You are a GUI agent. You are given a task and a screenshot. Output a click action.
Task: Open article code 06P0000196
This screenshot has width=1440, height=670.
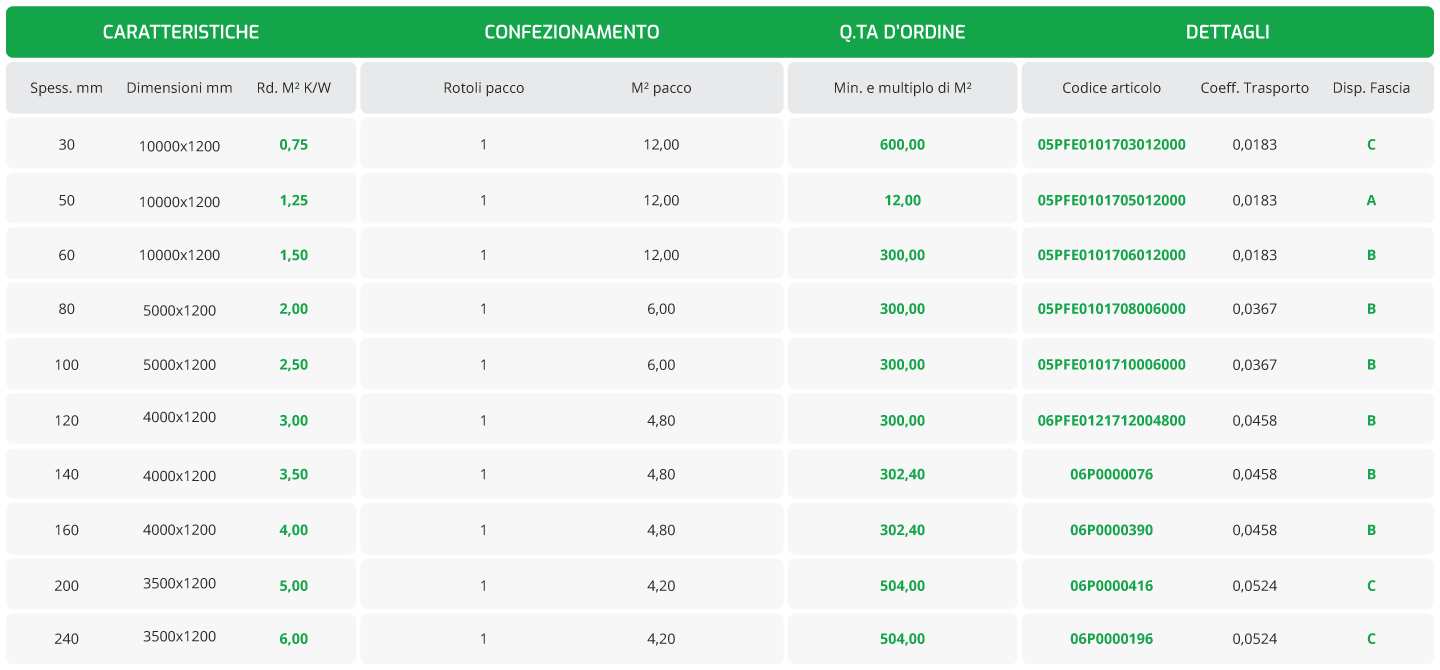[x=1112, y=639]
